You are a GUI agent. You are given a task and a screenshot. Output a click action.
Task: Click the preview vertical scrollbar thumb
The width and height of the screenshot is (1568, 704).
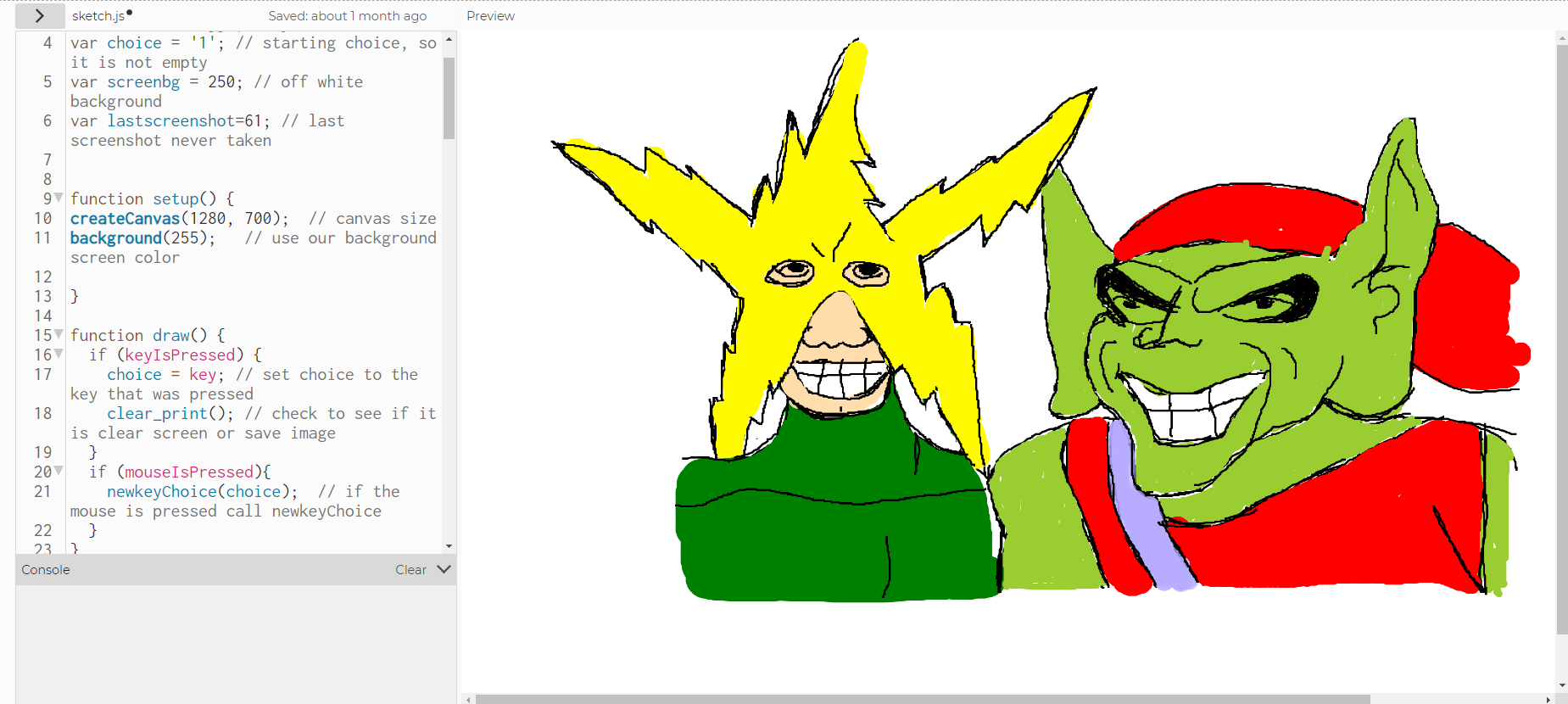click(x=1561, y=339)
